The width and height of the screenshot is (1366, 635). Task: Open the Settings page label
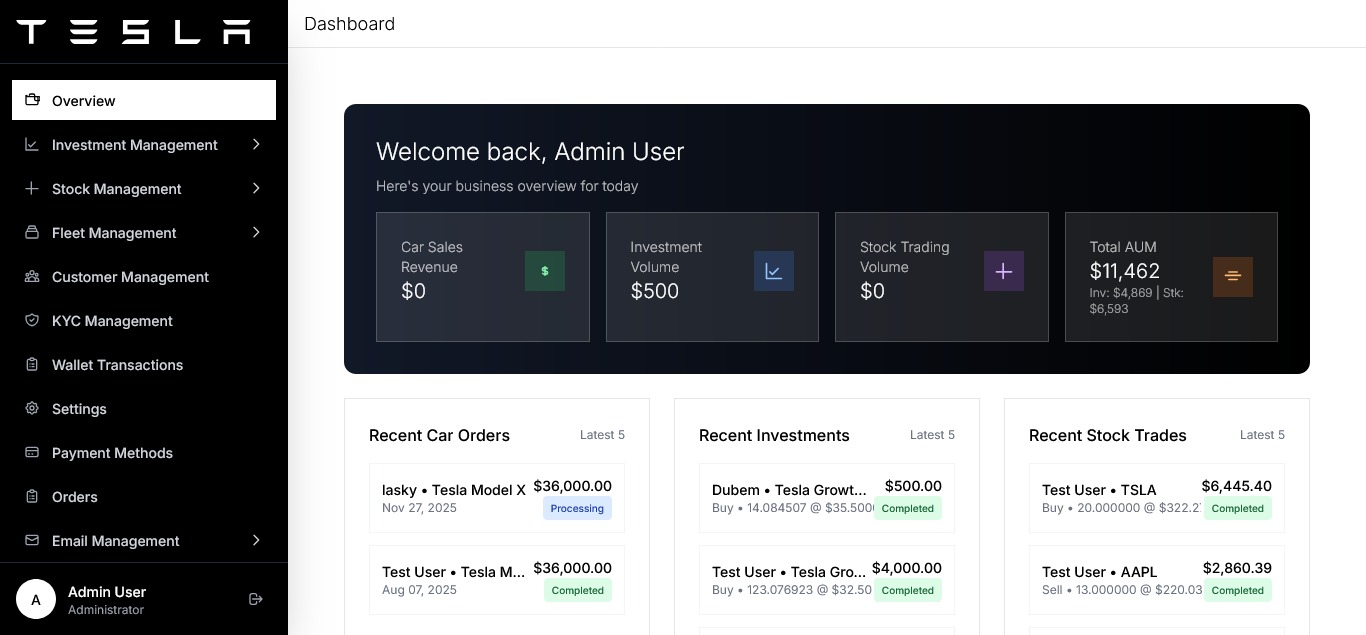(79, 409)
